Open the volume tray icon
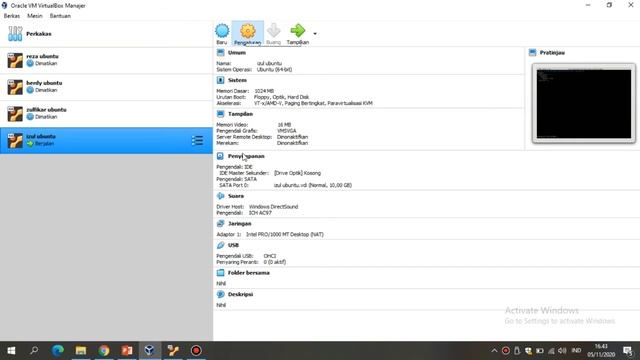640x360 pixels. click(562, 351)
